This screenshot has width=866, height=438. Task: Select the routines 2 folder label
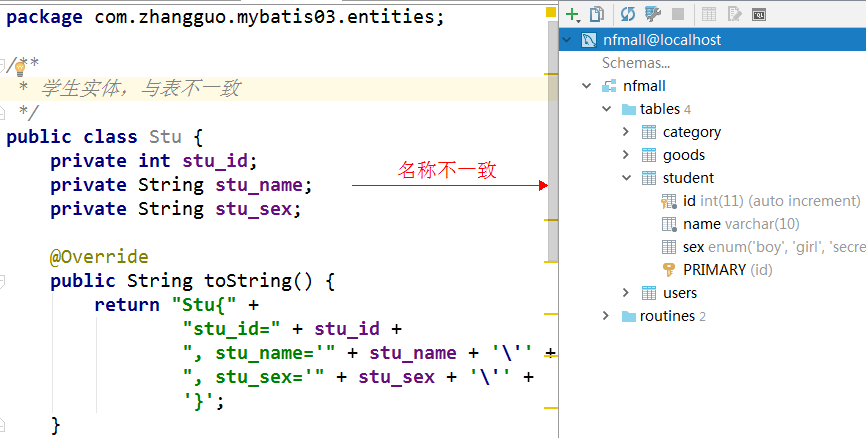click(x=673, y=316)
